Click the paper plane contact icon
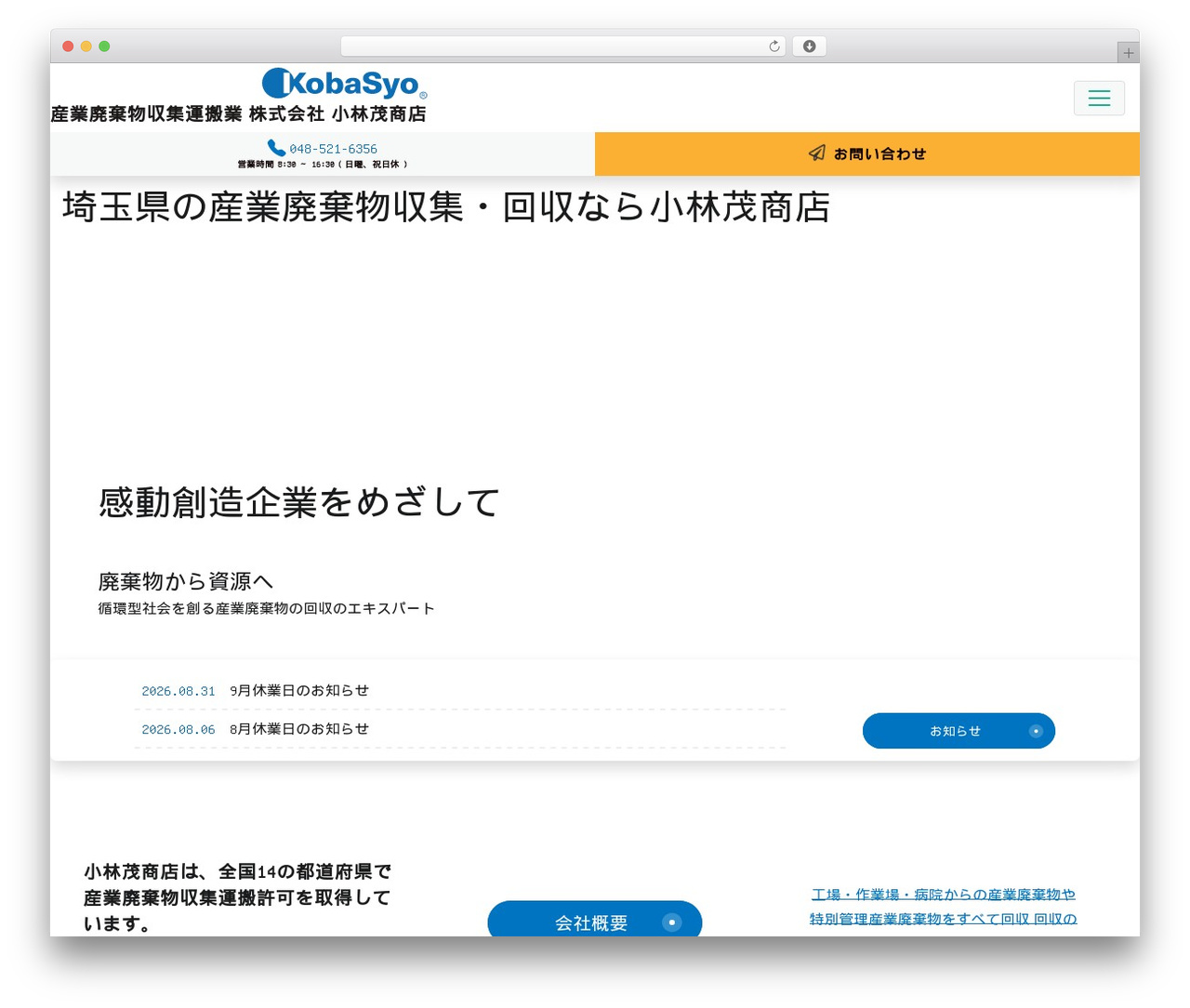The image size is (1190, 1008). coord(816,153)
